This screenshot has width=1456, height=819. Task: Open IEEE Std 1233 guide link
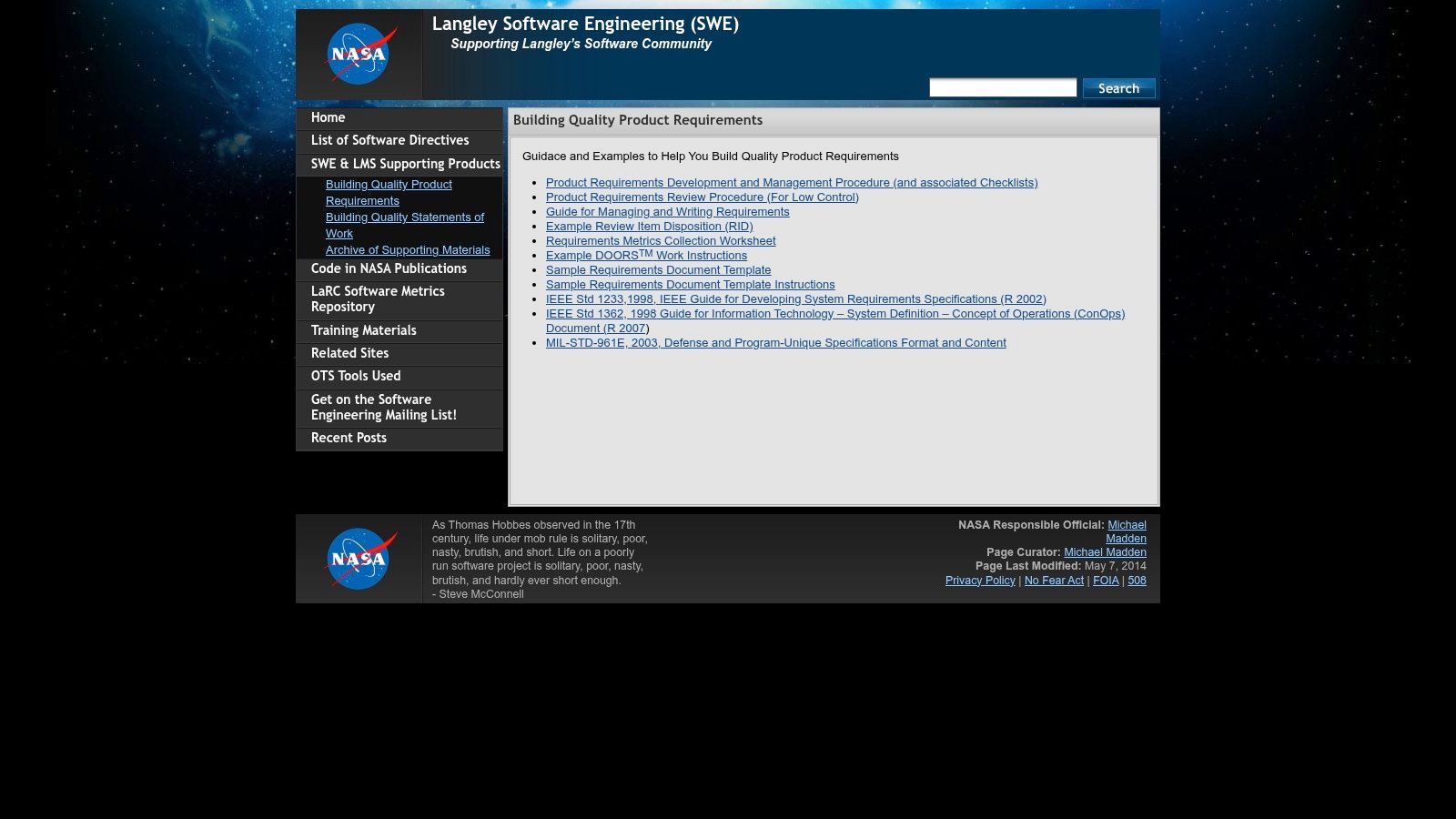coord(796,299)
